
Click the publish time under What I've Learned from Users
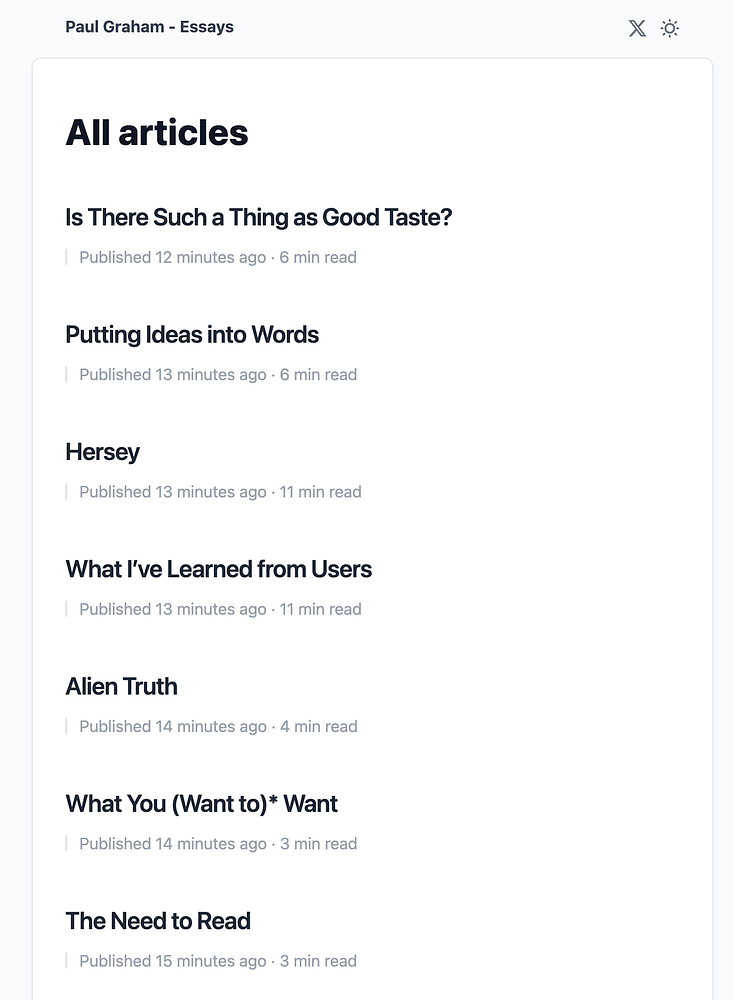pyautogui.click(x=172, y=609)
